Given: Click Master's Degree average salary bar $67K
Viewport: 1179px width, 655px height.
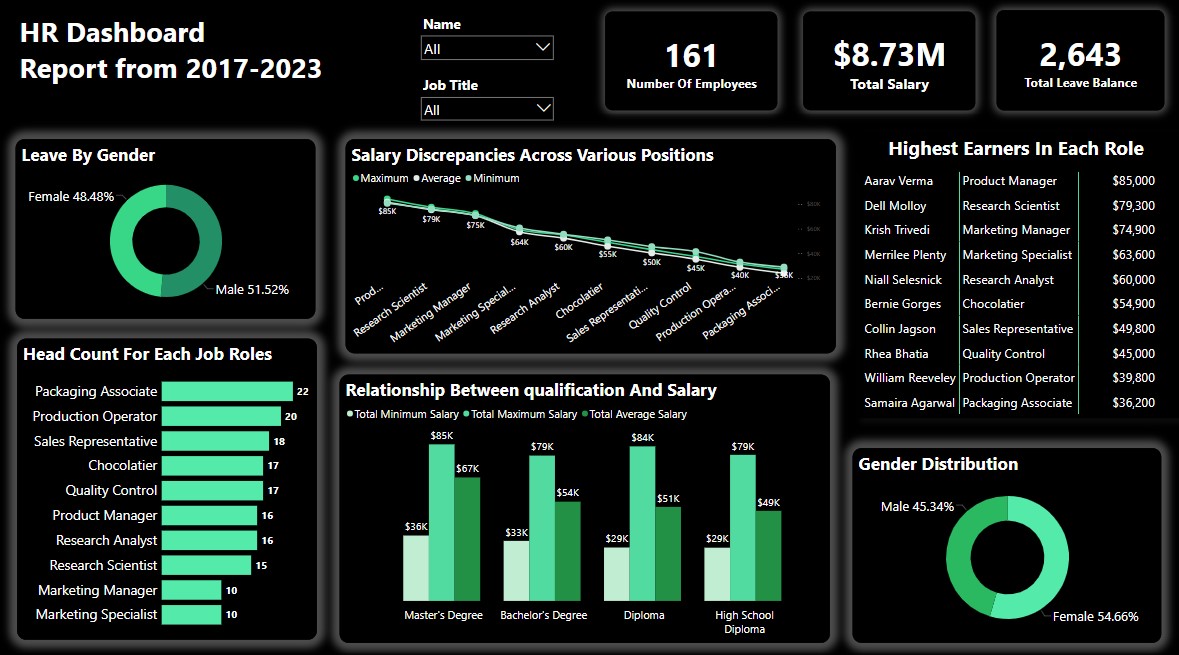Looking at the screenshot, I should click(x=467, y=539).
